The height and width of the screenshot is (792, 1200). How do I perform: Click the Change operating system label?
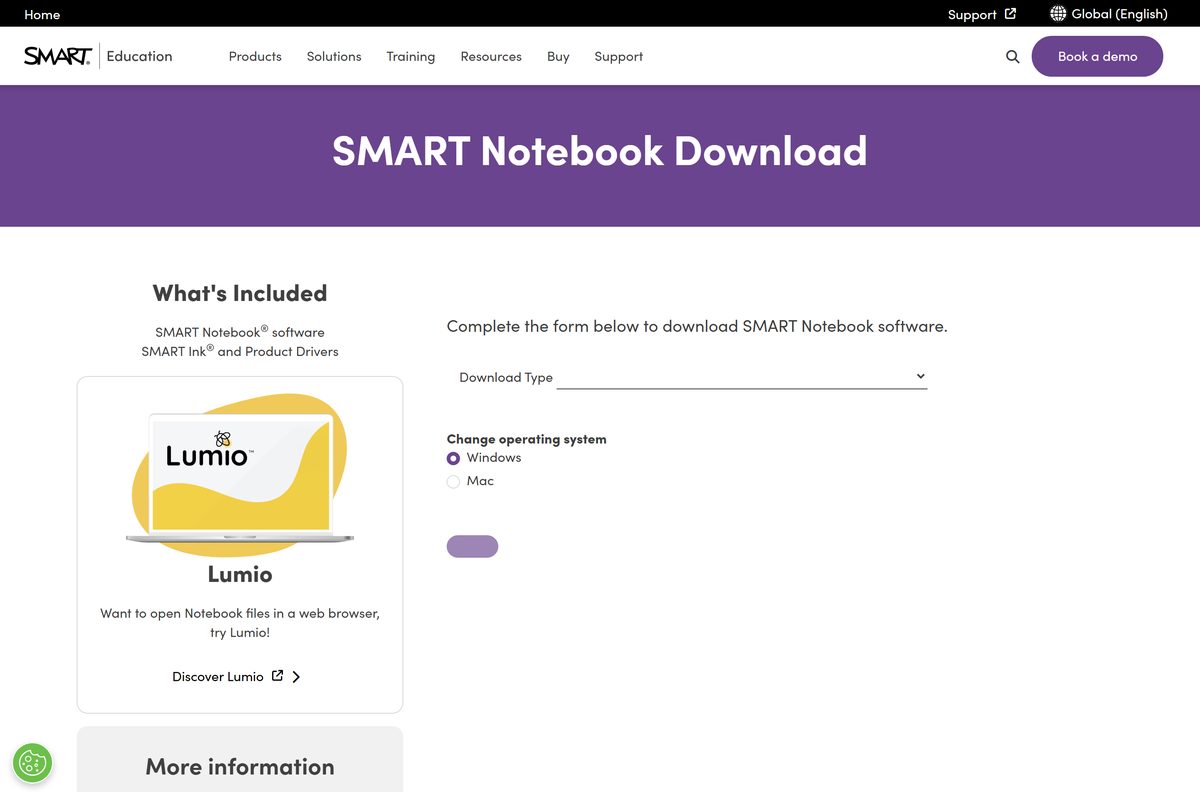[526, 439]
